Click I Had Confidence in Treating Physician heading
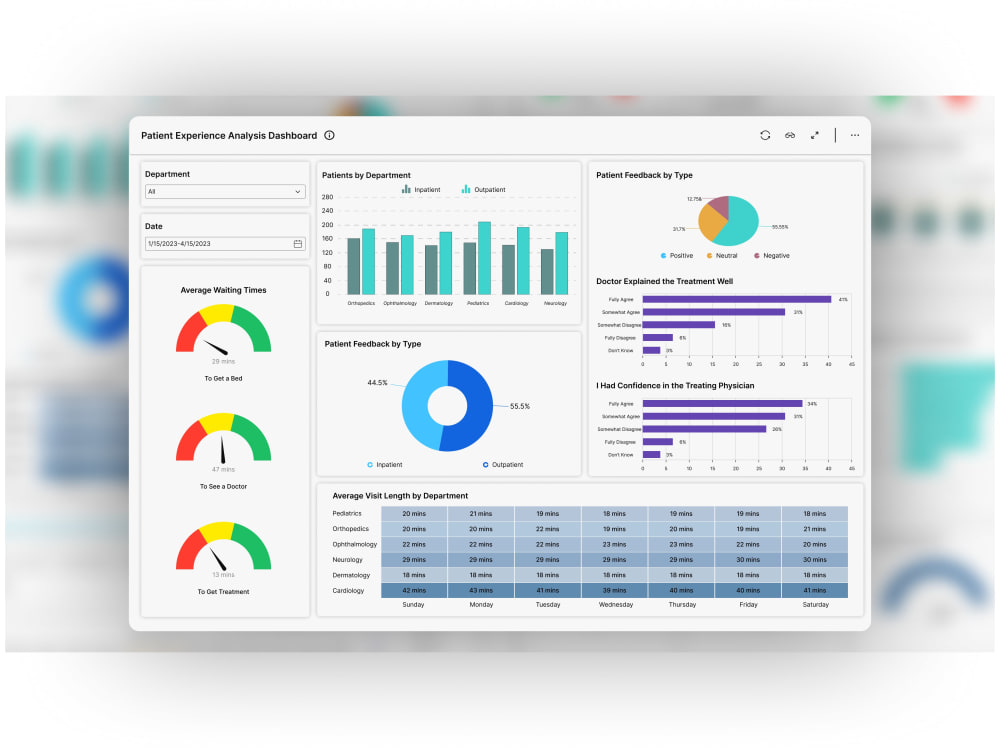Viewport: 1000px width, 750px height. pyautogui.click(x=675, y=386)
